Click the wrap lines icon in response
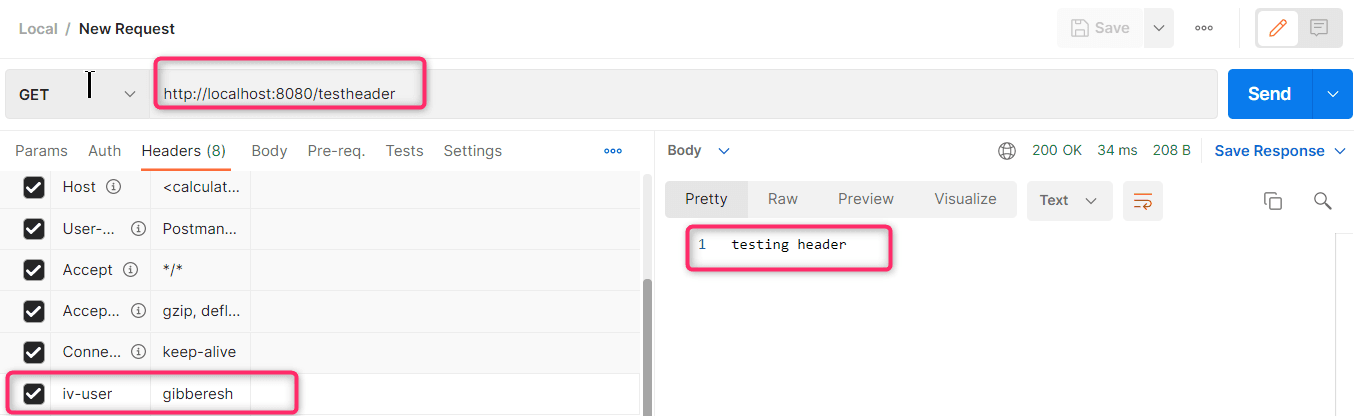Viewport: 1354px width, 416px height. pyautogui.click(x=1143, y=200)
